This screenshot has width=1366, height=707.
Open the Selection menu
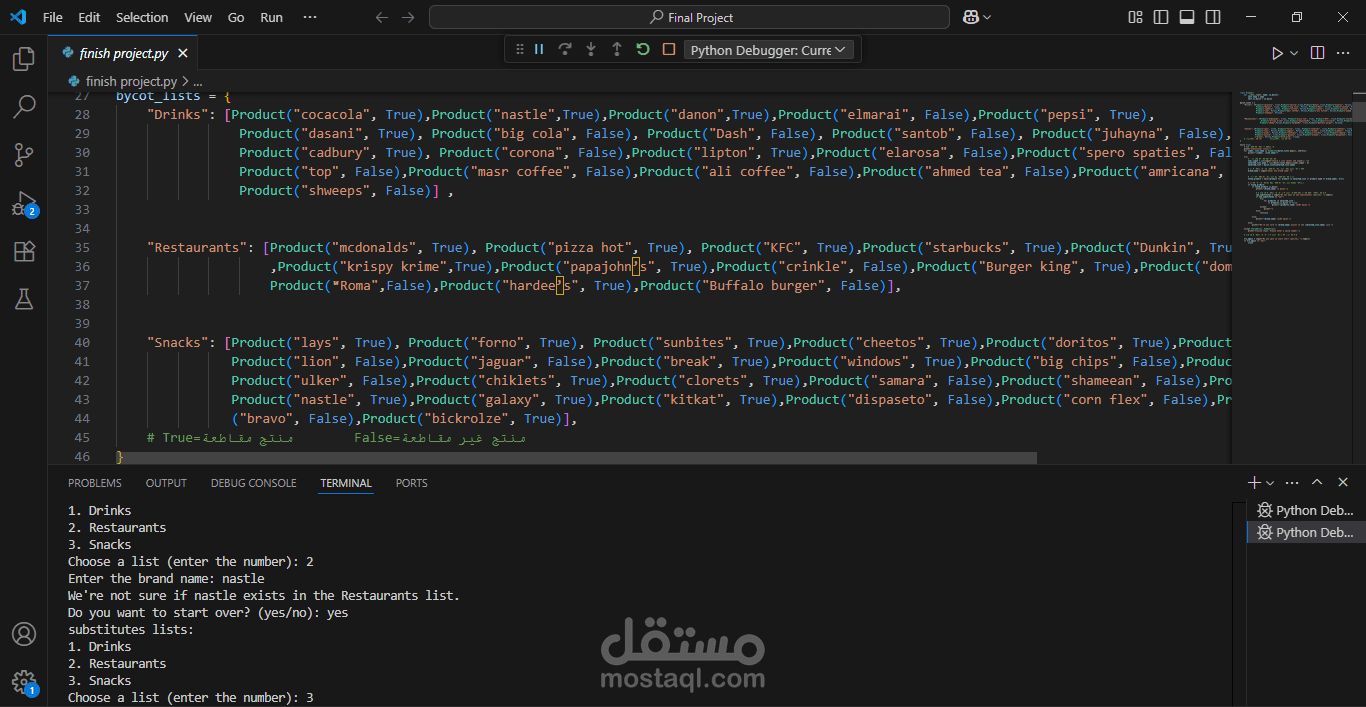click(142, 17)
